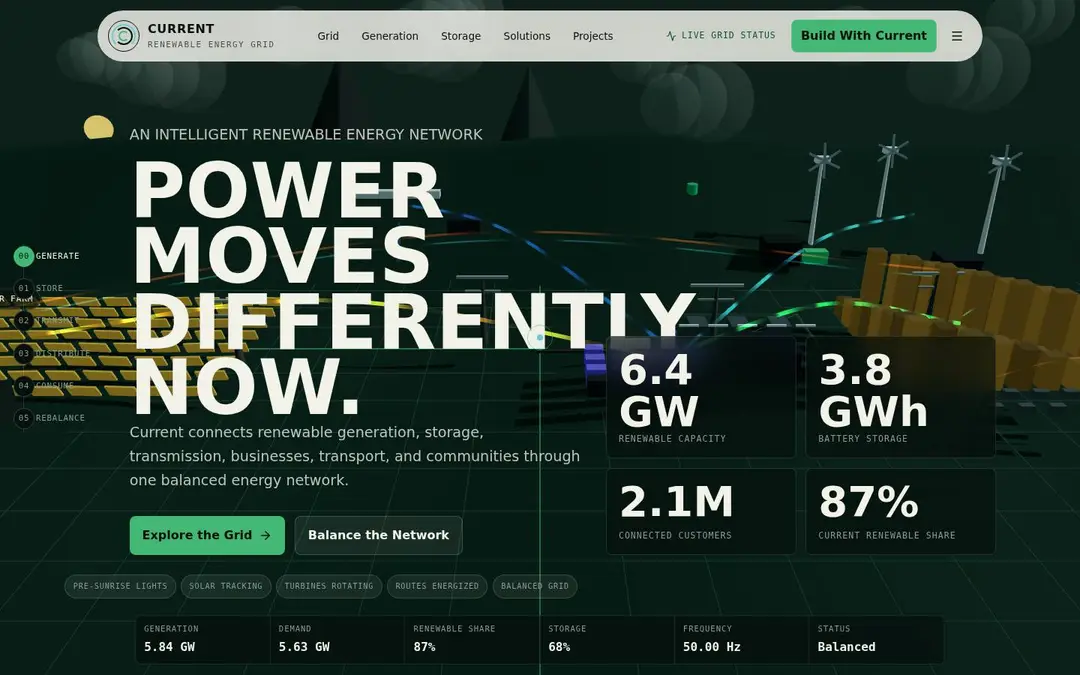Viewport: 1080px width, 675px height.
Task: Open the hamburger menu icon
Action: coord(957,36)
